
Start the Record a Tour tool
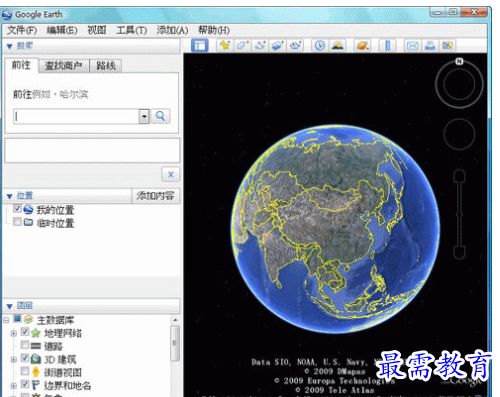tap(295, 45)
